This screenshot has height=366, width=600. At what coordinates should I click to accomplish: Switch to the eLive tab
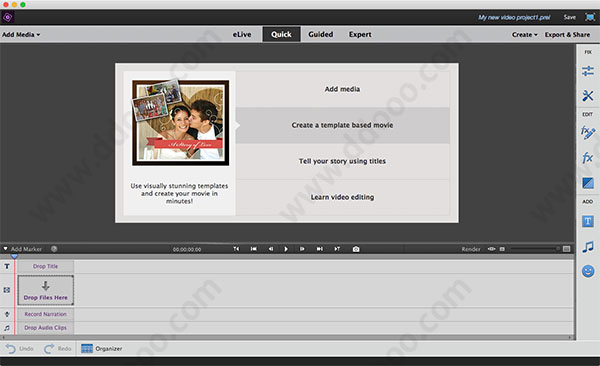(242, 34)
